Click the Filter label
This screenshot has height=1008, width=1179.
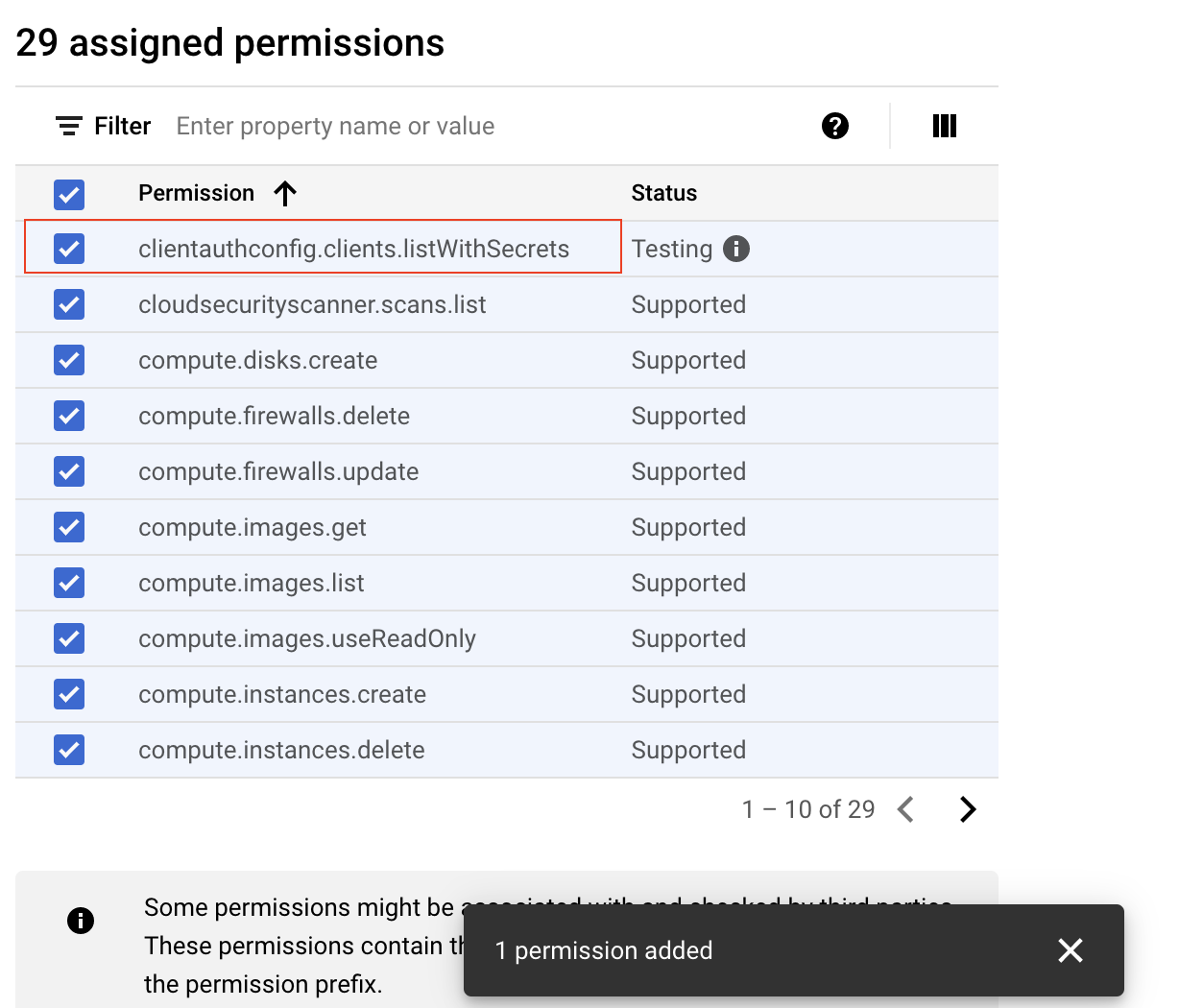coord(122,126)
